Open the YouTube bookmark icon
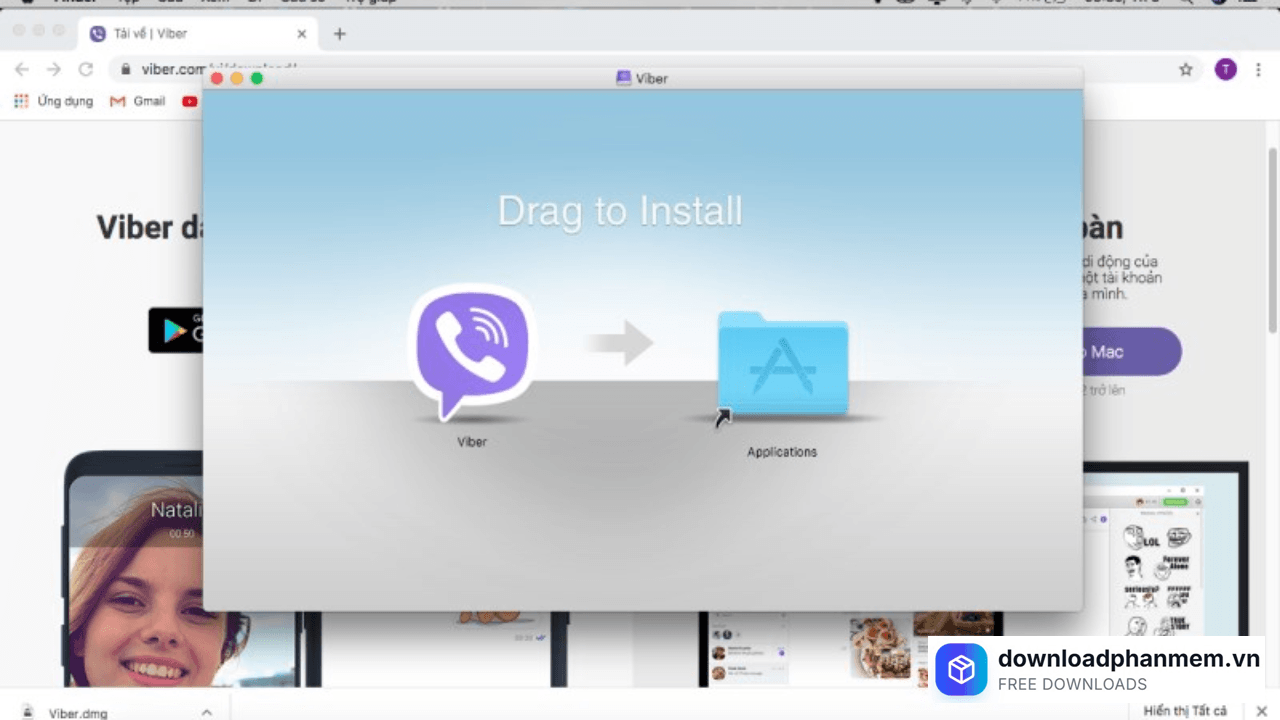The width and height of the screenshot is (1280, 720). point(190,101)
